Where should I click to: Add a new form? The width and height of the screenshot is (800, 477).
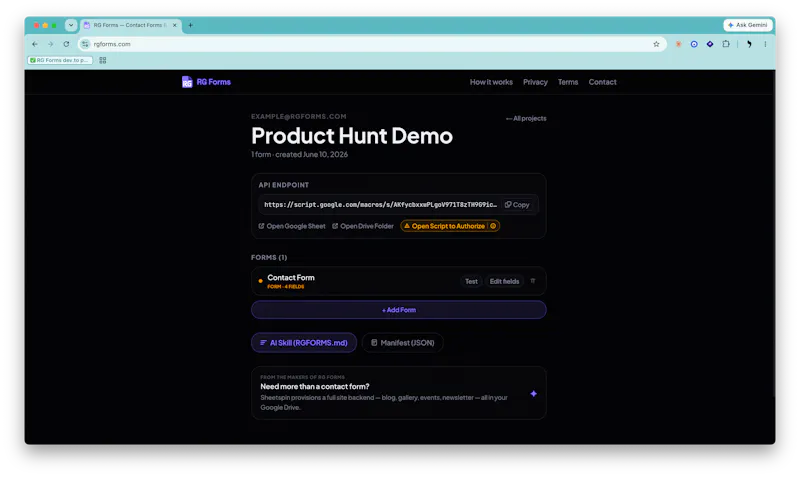398,310
